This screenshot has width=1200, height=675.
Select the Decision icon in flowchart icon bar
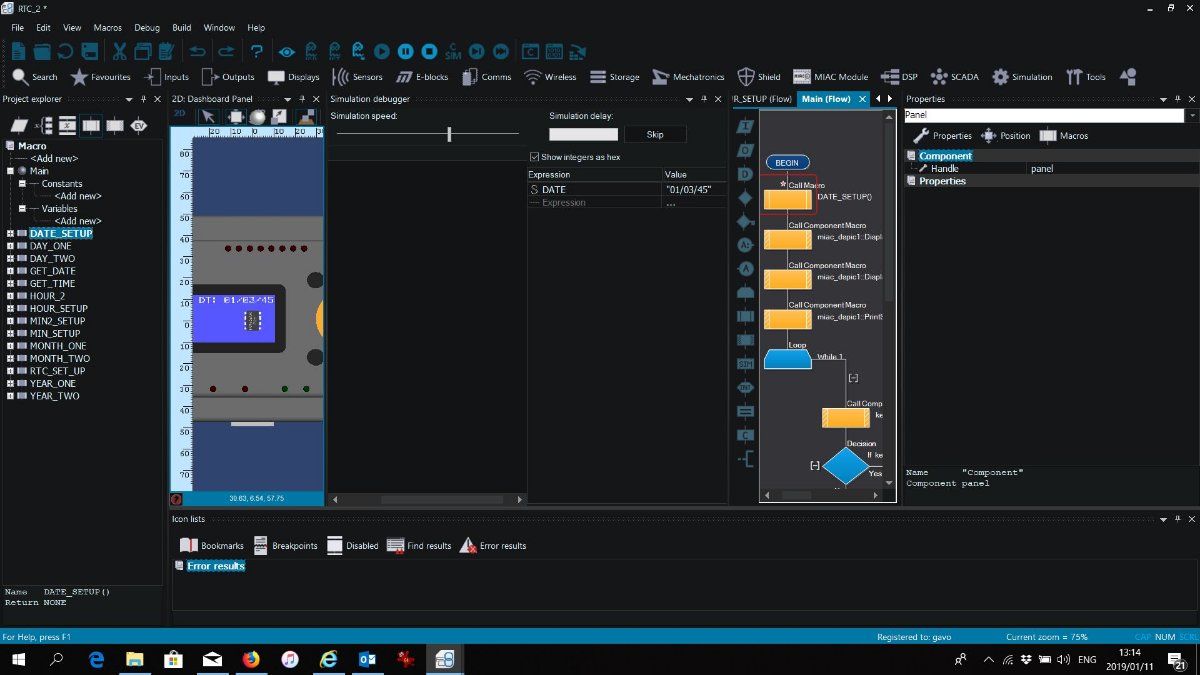pos(745,197)
